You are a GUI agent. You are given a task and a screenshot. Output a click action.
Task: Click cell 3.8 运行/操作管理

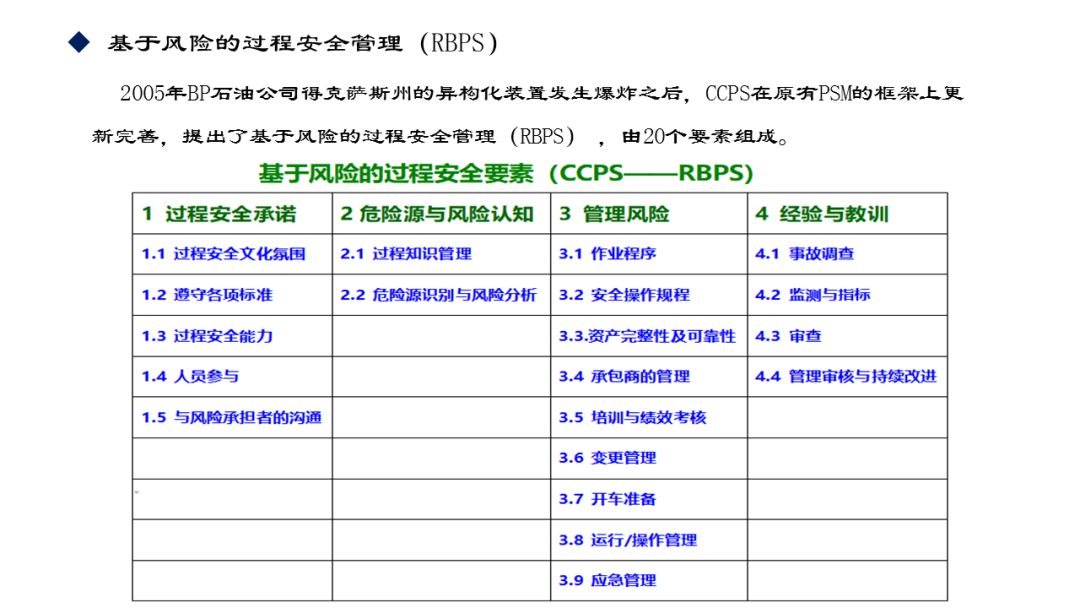click(649, 540)
